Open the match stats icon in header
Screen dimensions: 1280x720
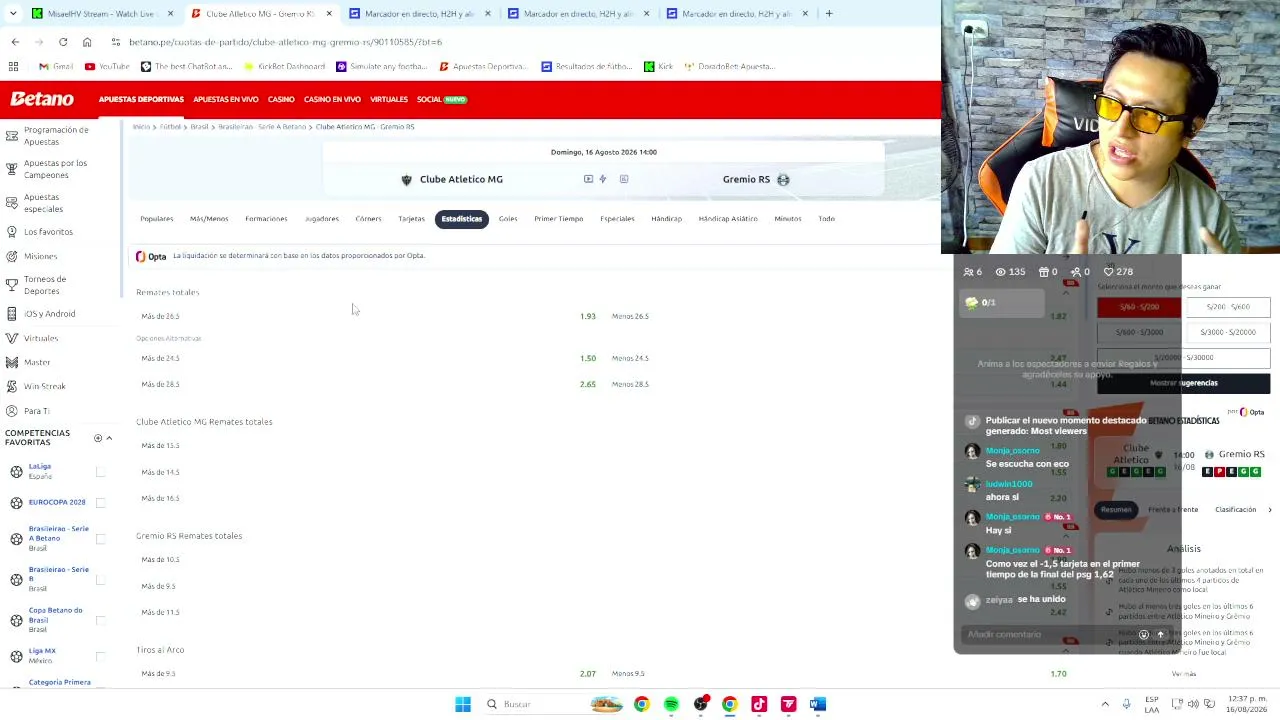pos(624,179)
